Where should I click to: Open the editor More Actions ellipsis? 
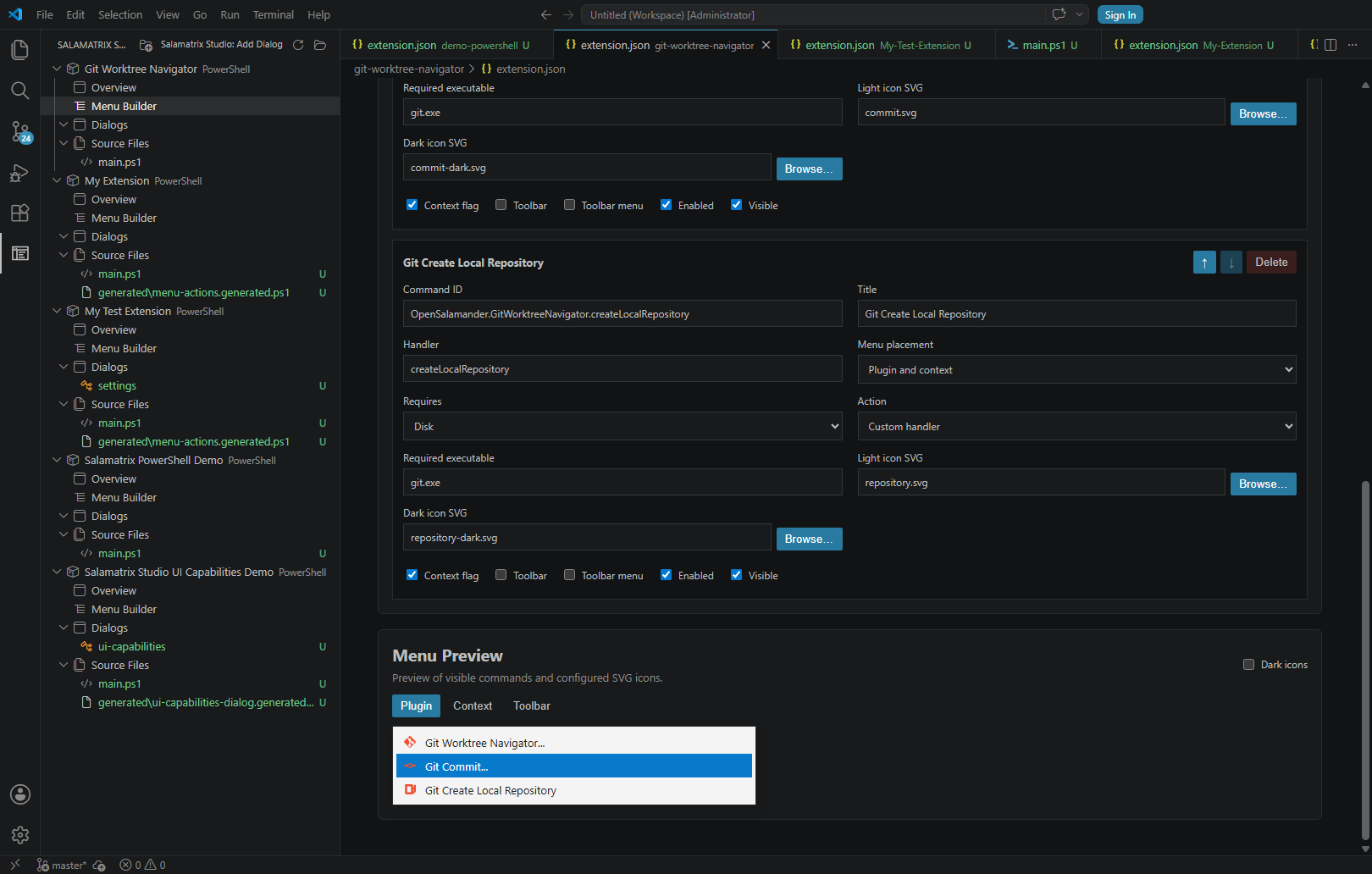coord(1353,45)
